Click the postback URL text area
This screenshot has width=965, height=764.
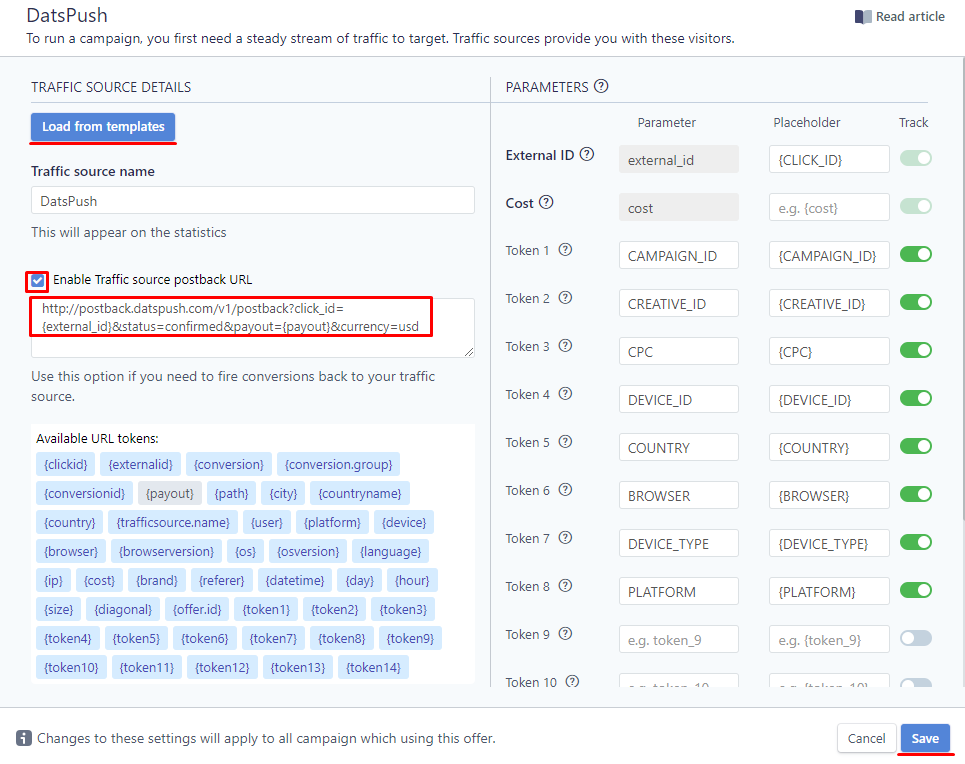pos(253,328)
